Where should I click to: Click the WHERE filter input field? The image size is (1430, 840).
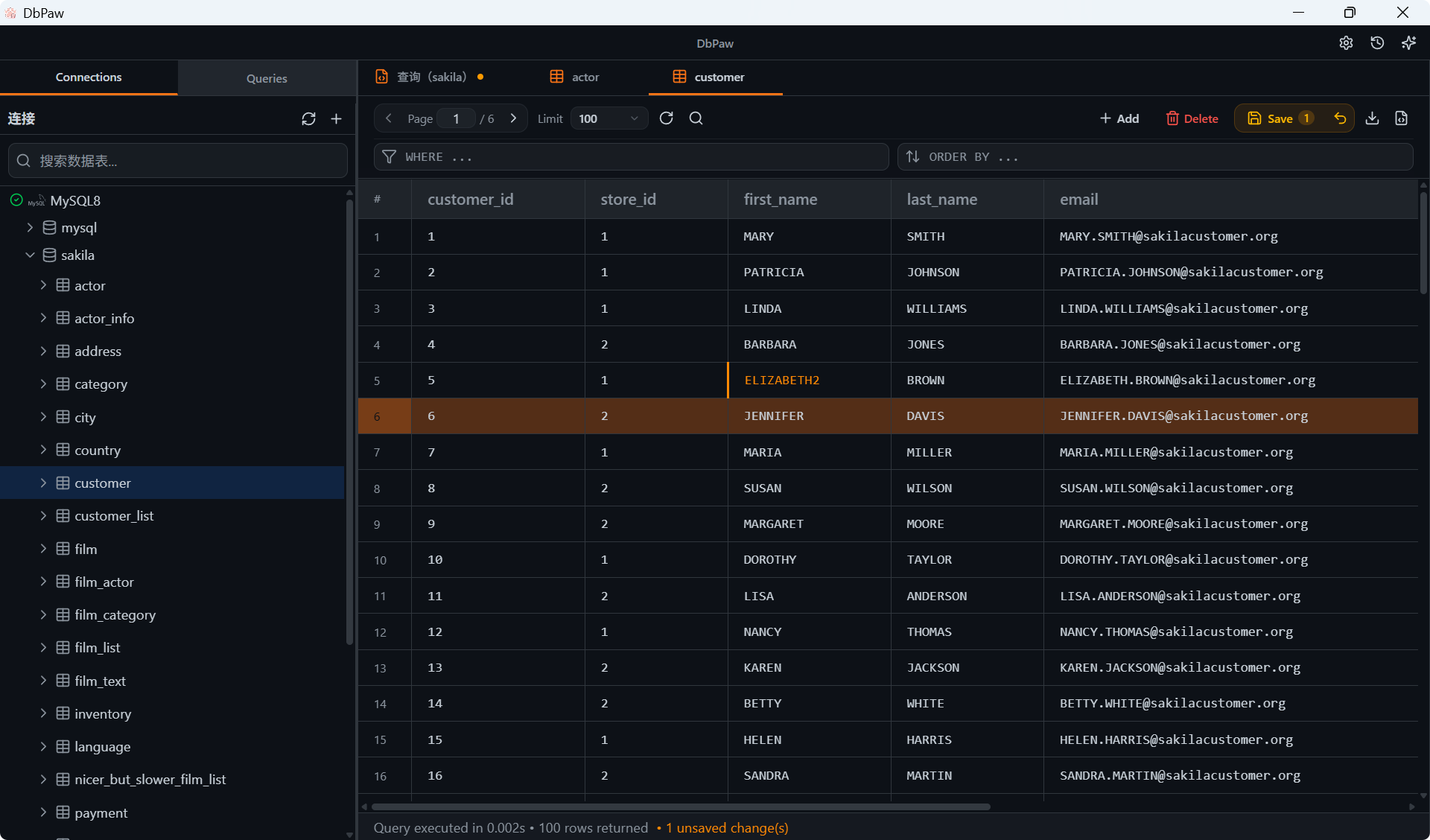pos(641,157)
